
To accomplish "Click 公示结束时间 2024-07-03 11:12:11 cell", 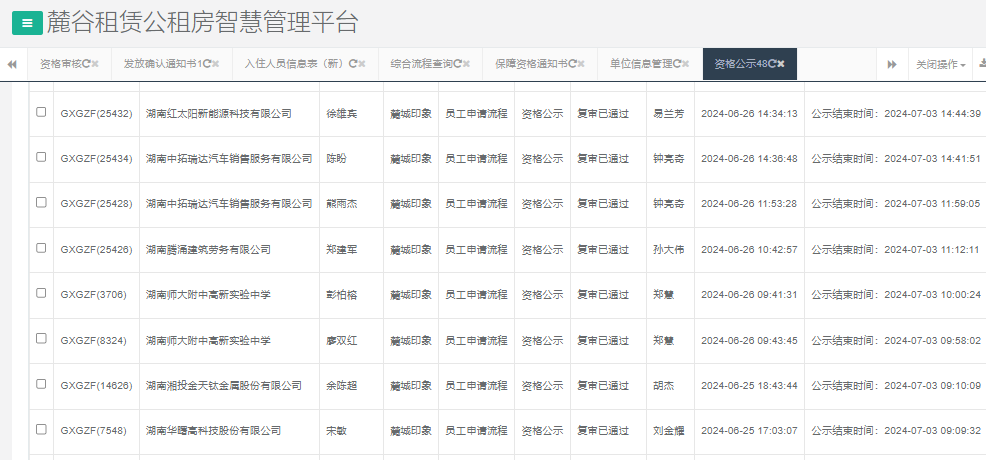I will pyautogui.click(x=895, y=249).
